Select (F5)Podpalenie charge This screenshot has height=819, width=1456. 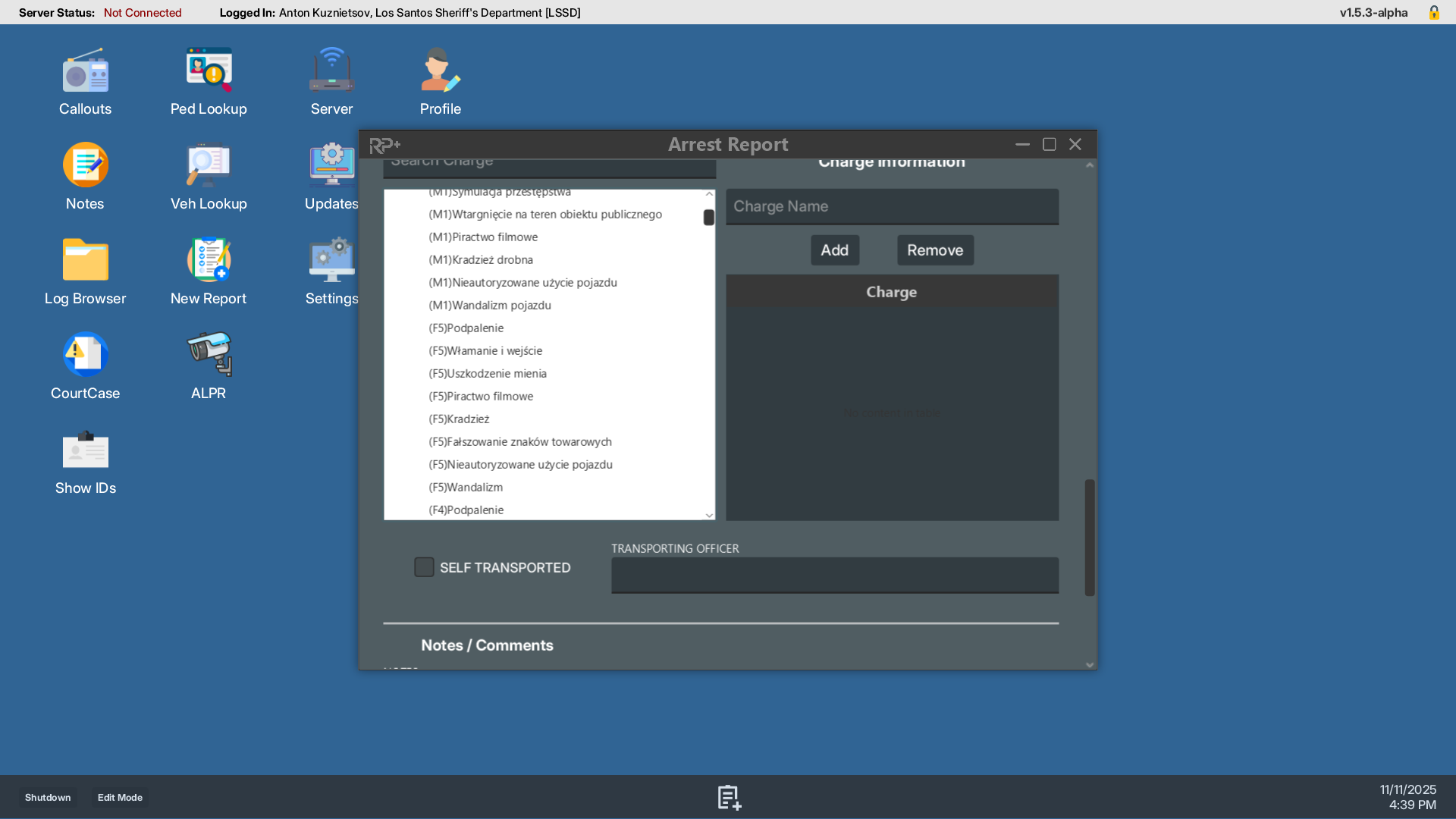[466, 328]
